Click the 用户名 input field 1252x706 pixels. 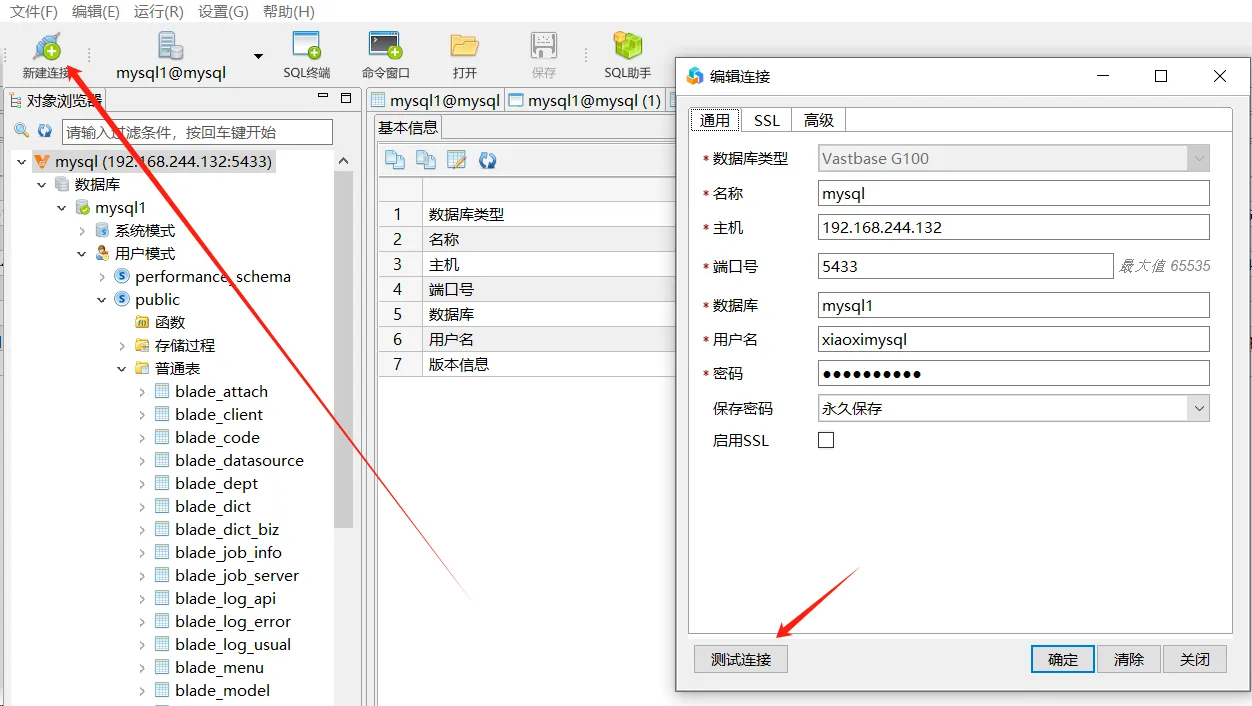point(1013,339)
